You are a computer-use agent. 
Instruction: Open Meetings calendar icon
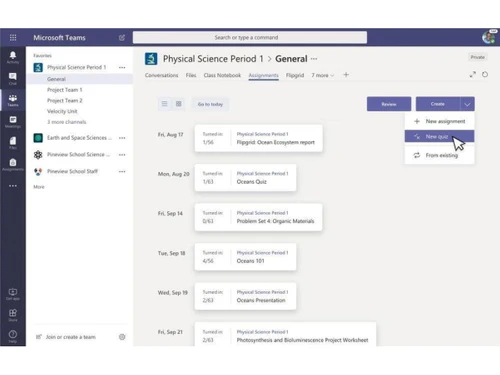pos(13,122)
